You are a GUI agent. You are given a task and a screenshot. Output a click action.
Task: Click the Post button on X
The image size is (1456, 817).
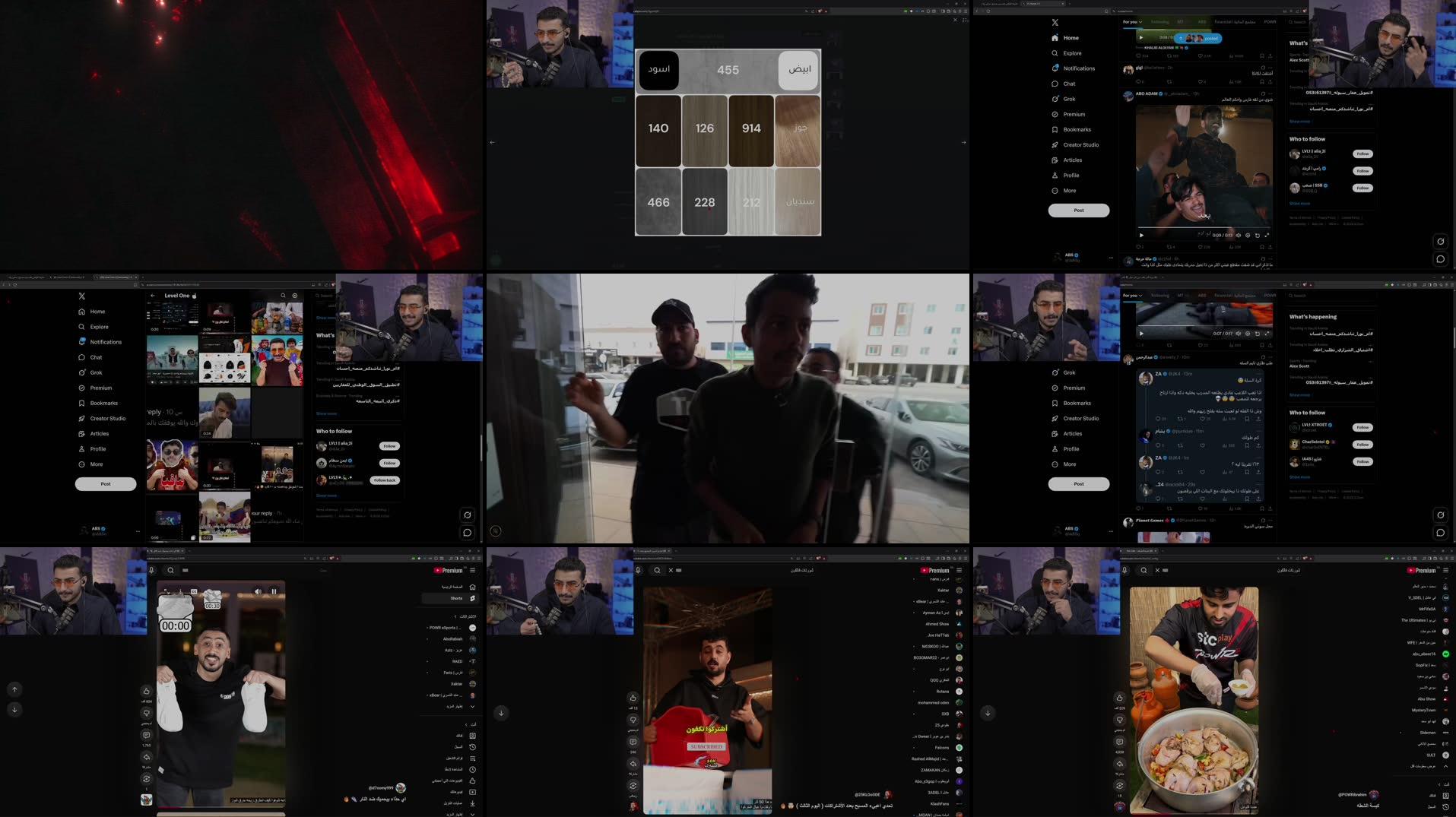(1079, 210)
